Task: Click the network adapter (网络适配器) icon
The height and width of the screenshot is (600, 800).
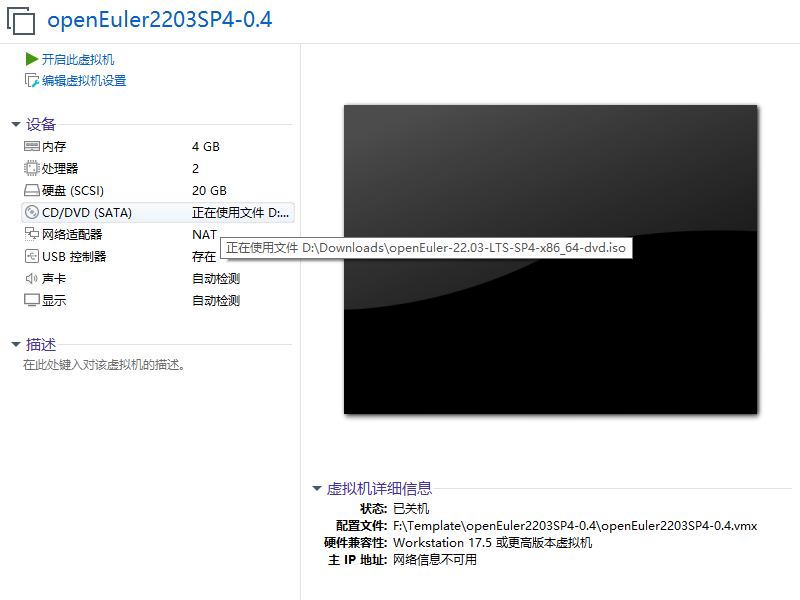Action: coord(32,234)
